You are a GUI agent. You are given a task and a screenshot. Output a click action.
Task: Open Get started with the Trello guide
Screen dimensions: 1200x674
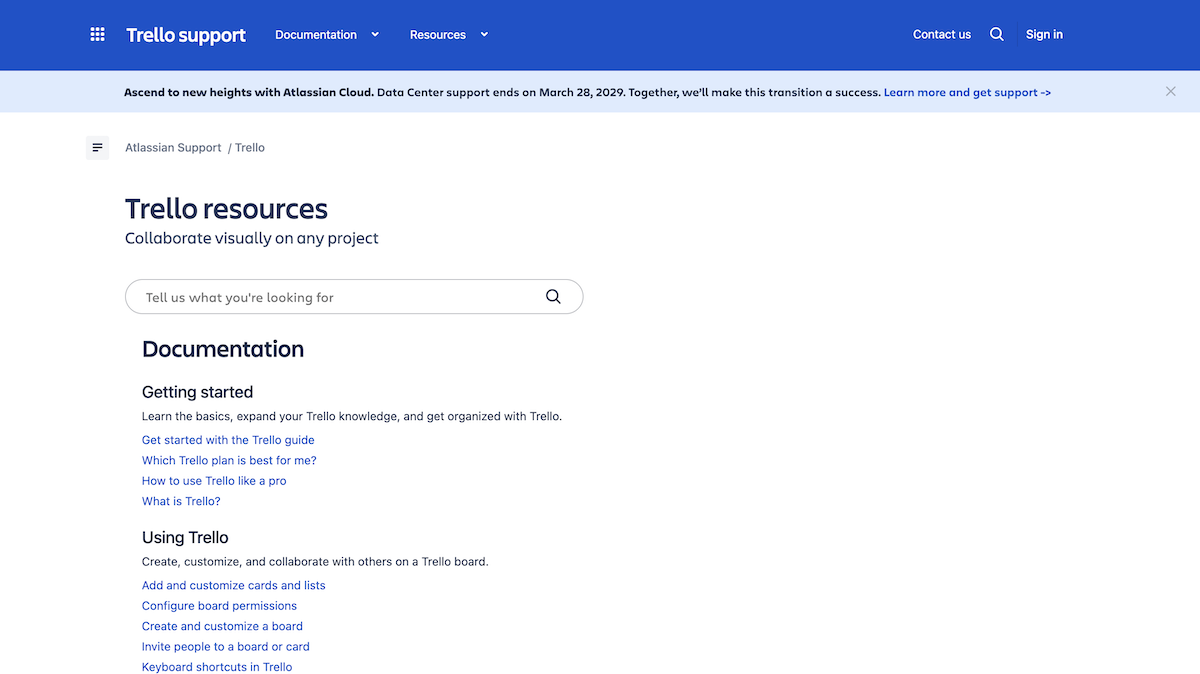pyautogui.click(x=228, y=440)
